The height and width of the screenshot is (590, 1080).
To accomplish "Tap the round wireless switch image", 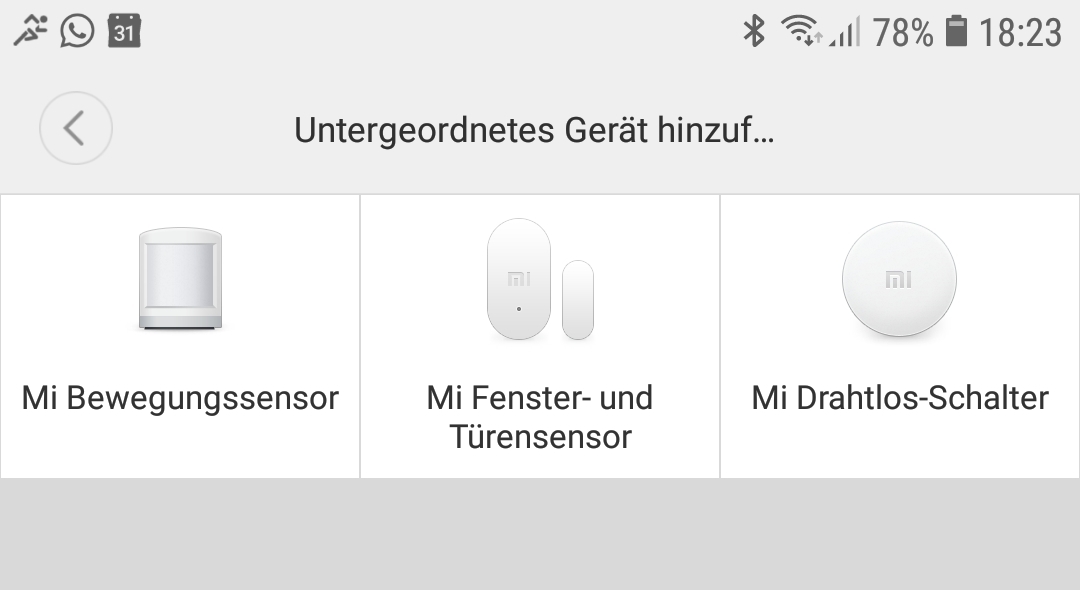I will tap(899, 279).
